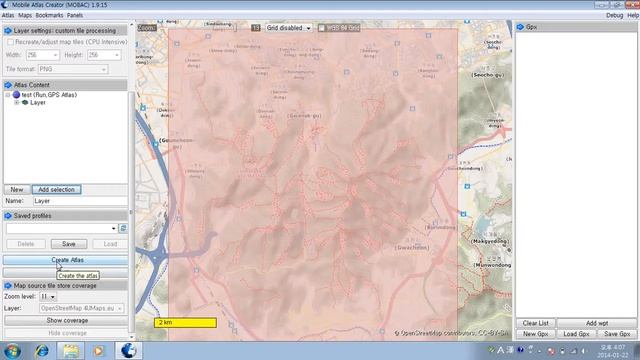Click the Add selection button

coord(56,190)
